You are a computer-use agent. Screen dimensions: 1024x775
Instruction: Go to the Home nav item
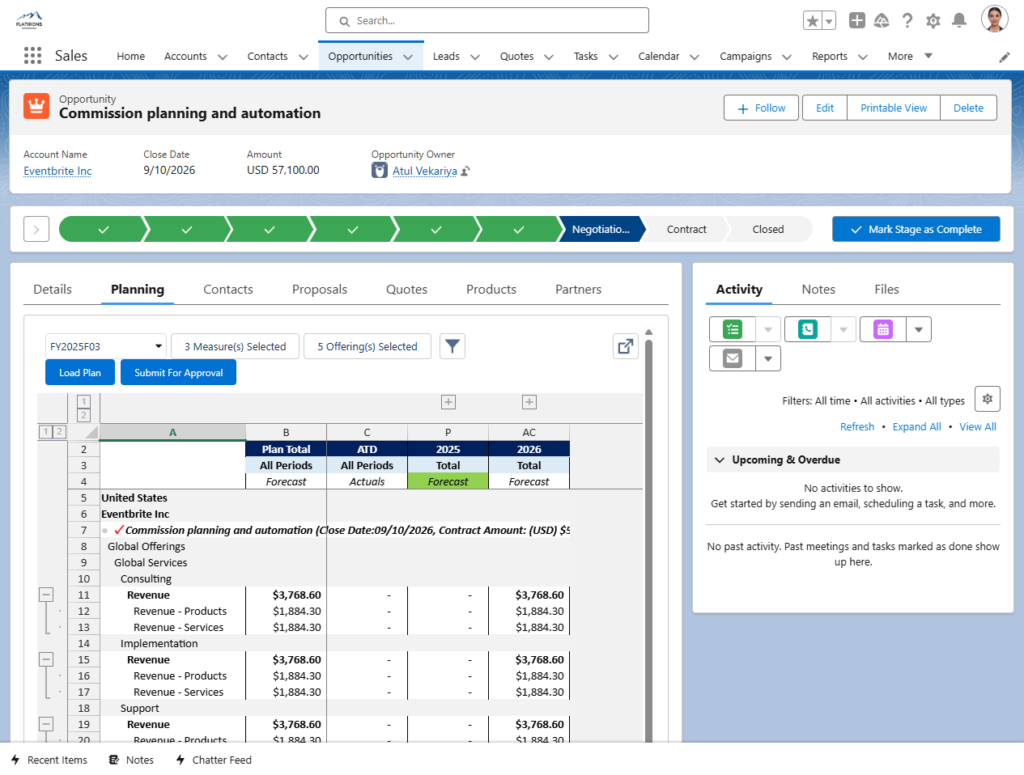coord(131,56)
